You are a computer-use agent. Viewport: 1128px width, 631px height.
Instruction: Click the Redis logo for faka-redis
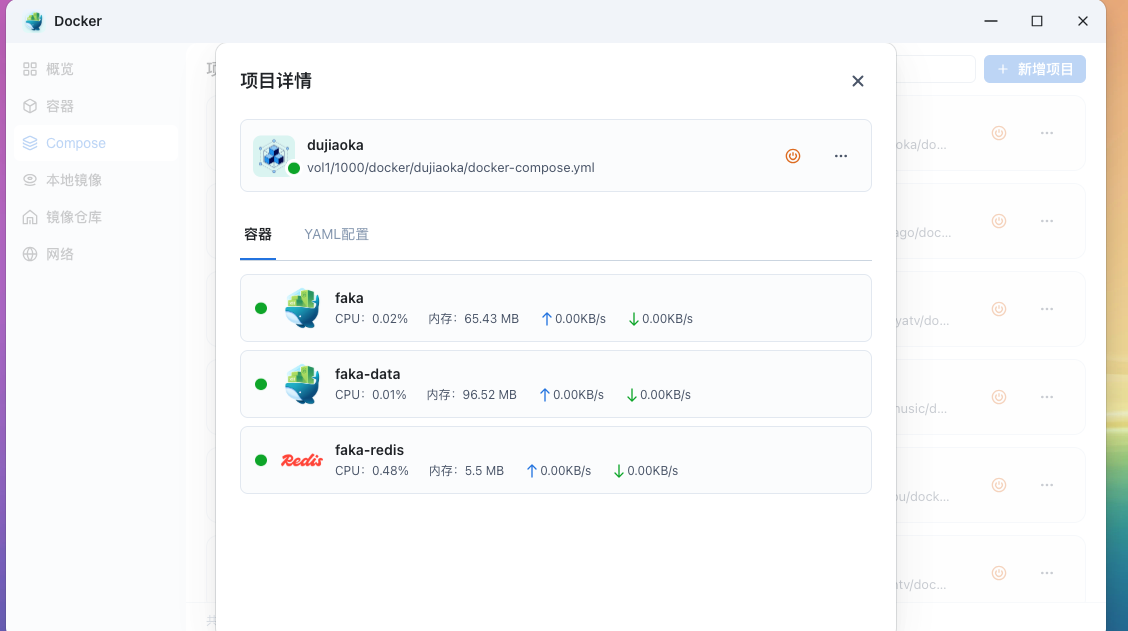point(301,460)
